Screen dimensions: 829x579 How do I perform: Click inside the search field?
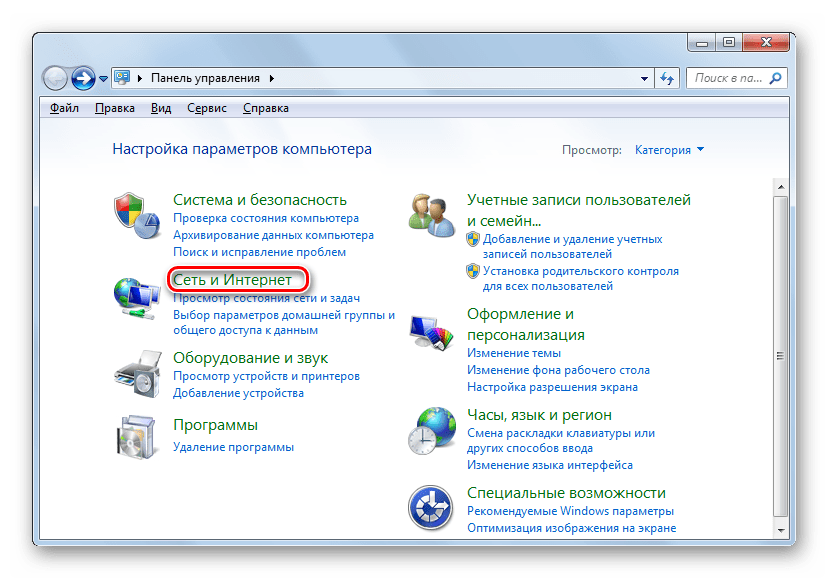(735, 77)
